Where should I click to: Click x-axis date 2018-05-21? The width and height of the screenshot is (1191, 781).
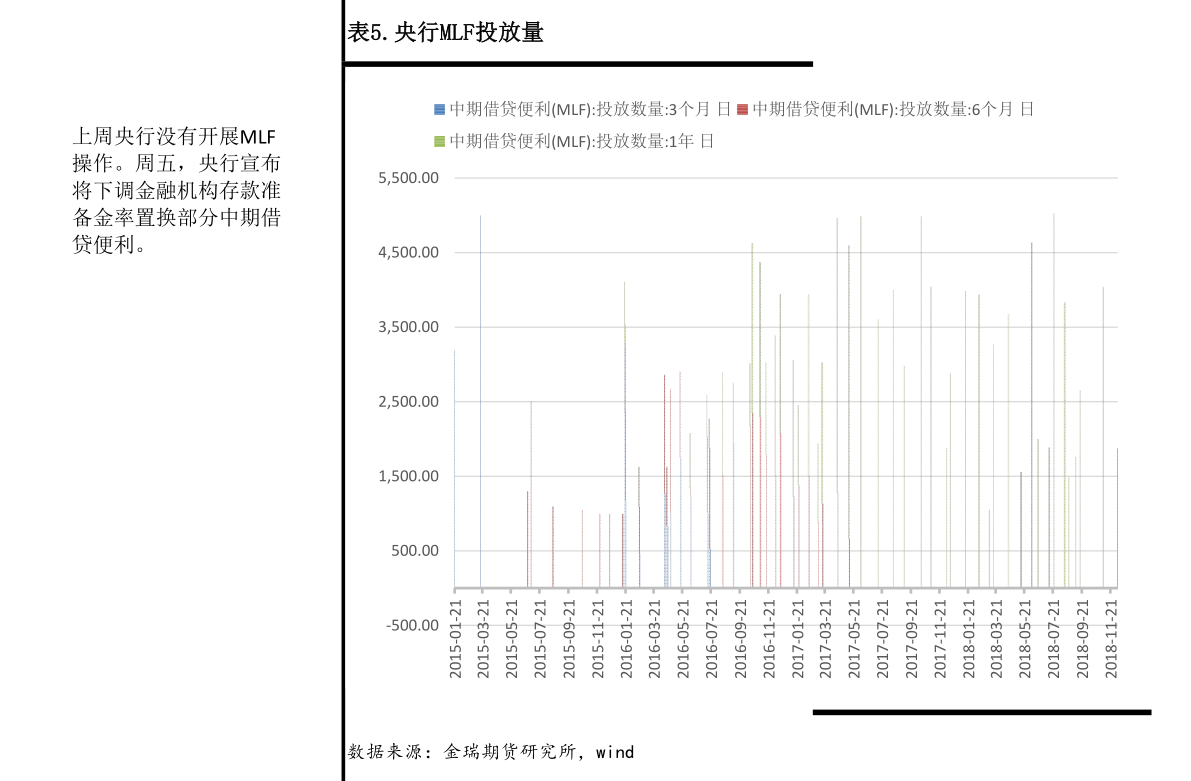click(1025, 639)
